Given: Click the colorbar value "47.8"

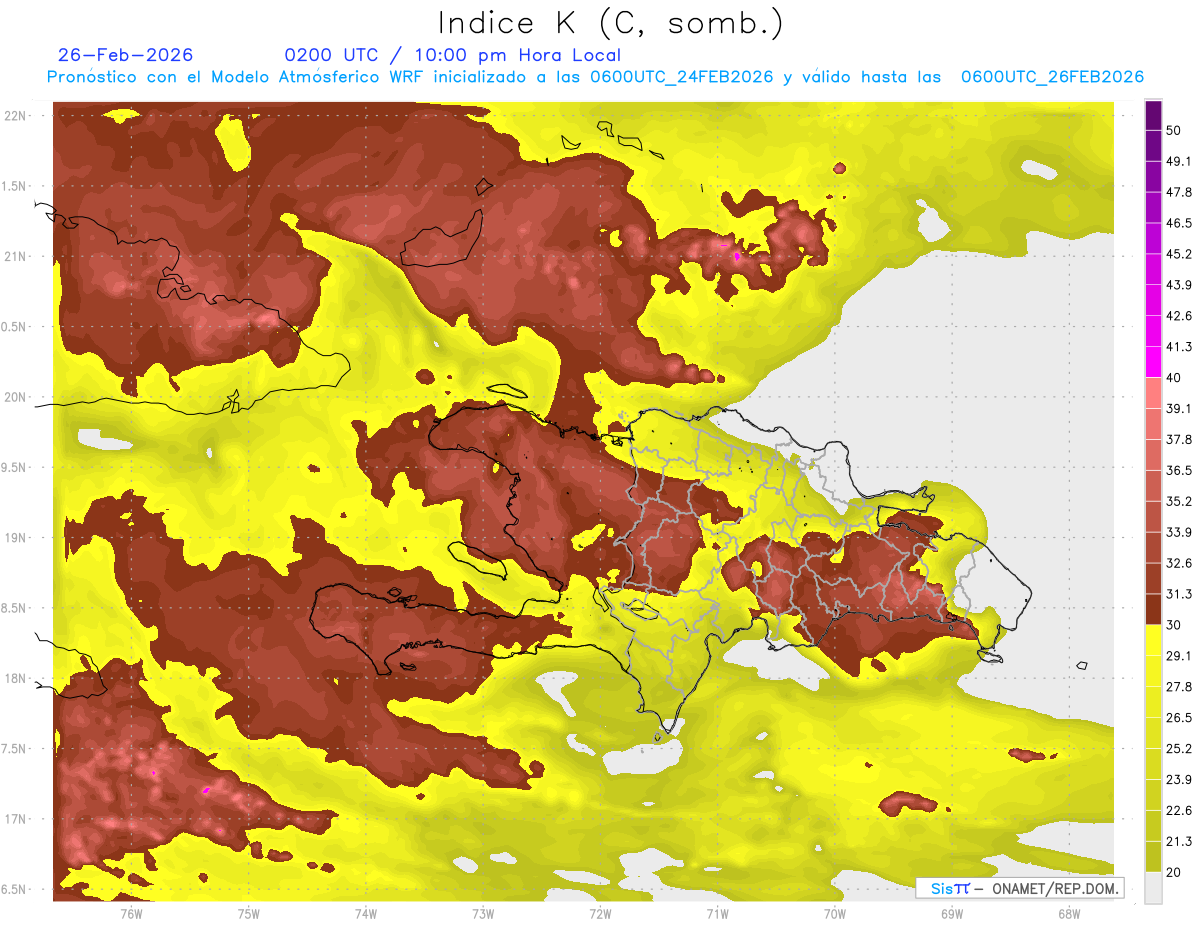Looking at the screenshot, I should pos(1179,192).
